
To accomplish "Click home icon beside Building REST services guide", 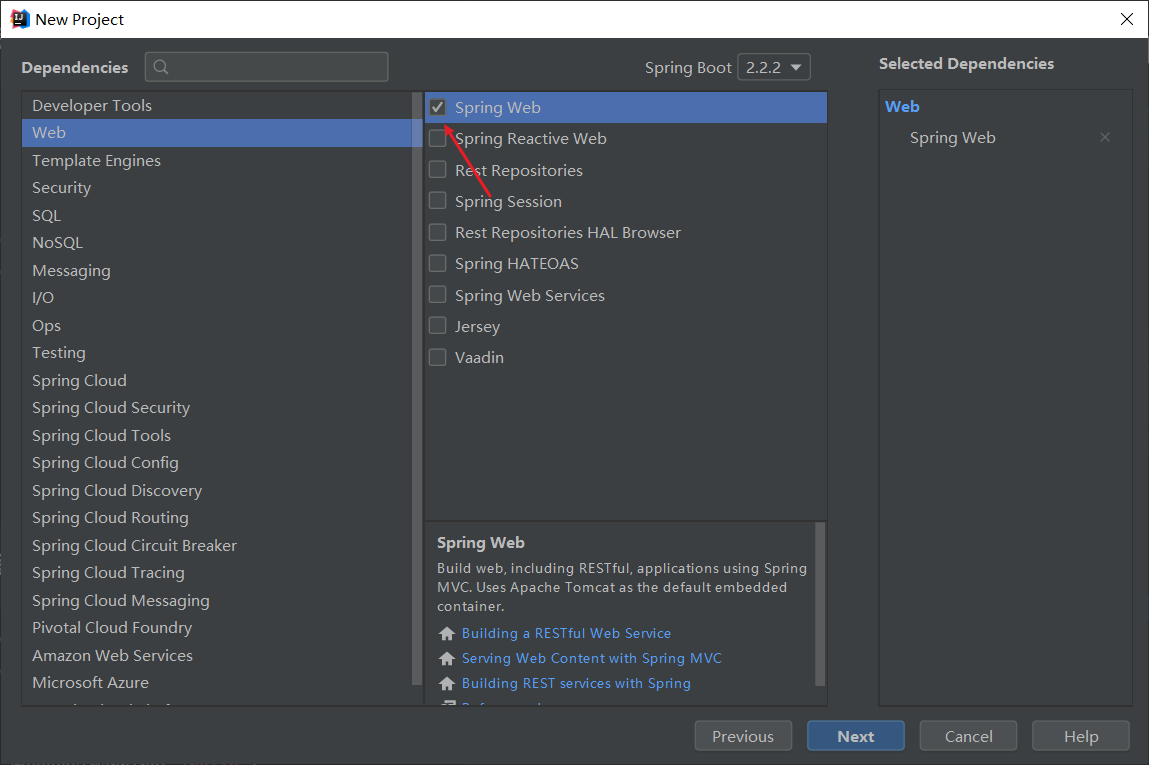I will (446, 683).
